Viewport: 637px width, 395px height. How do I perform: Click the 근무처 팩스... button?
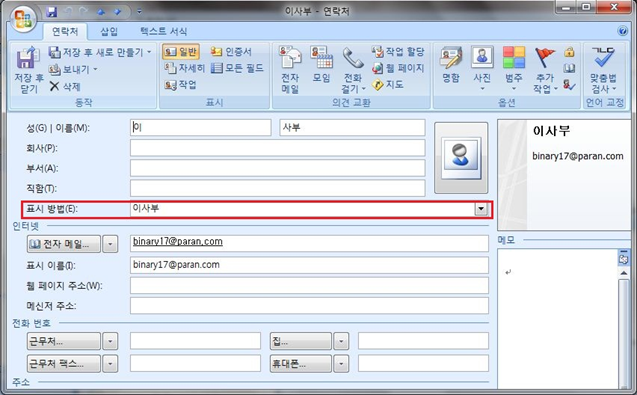click(64, 363)
